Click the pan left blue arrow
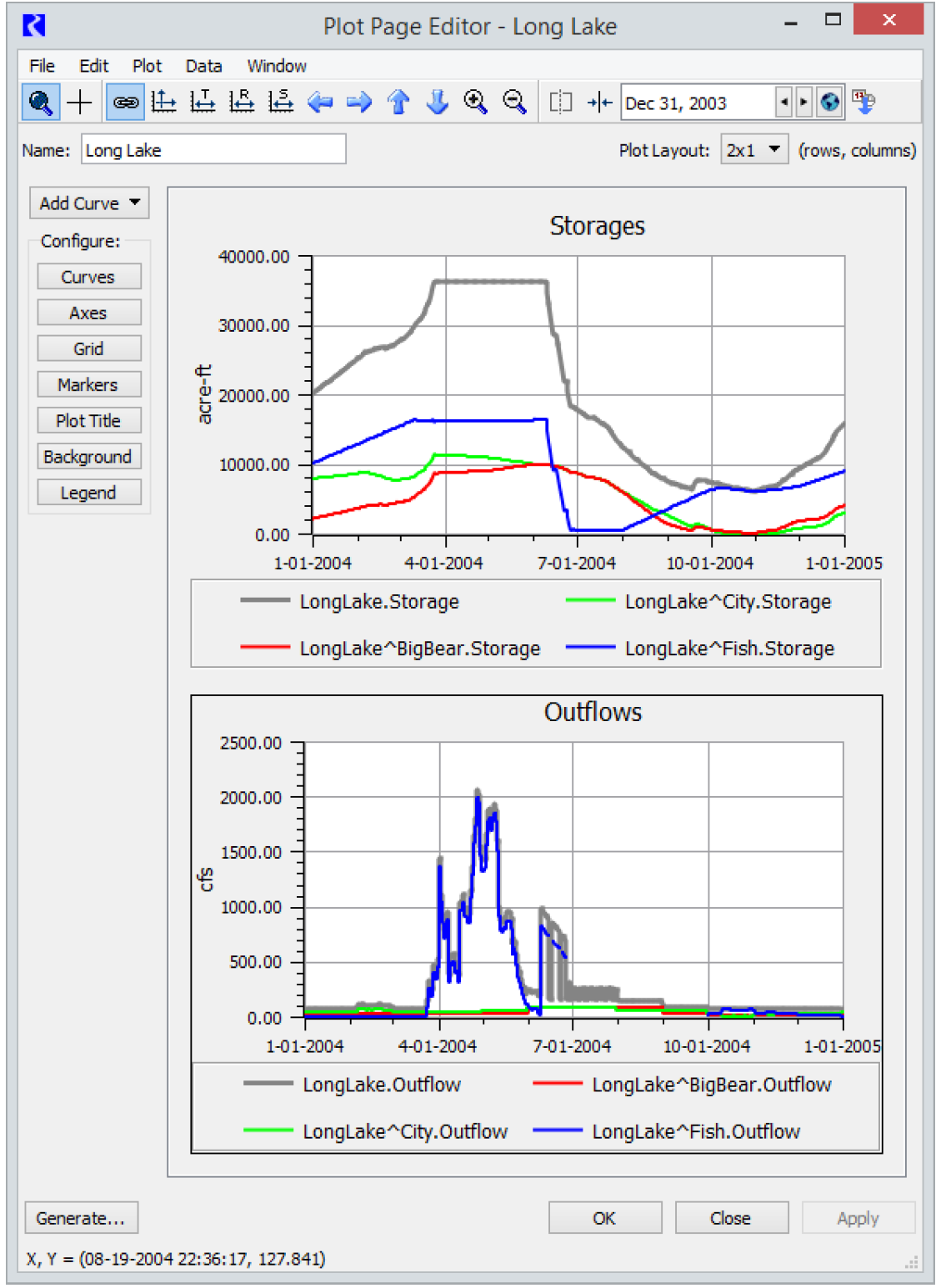This screenshot has height=1288, width=941. [x=320, y=103]
